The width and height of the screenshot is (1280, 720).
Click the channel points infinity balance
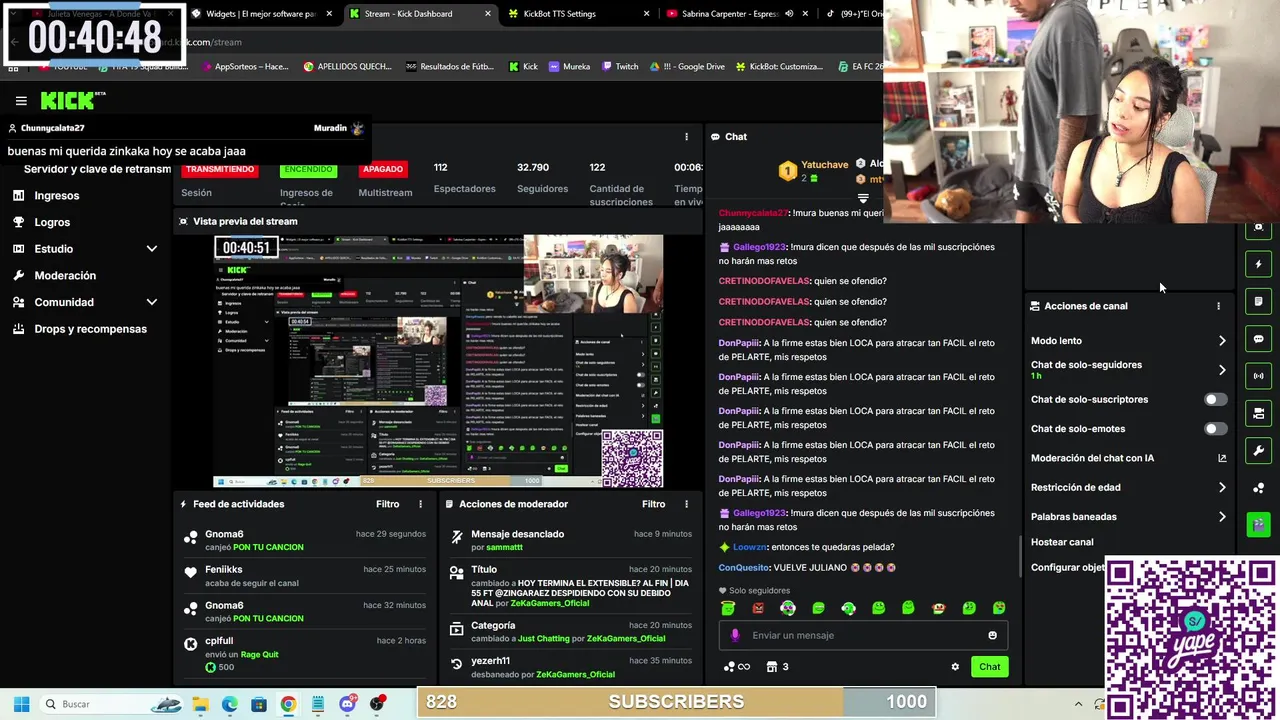click(x=736, y=667)
